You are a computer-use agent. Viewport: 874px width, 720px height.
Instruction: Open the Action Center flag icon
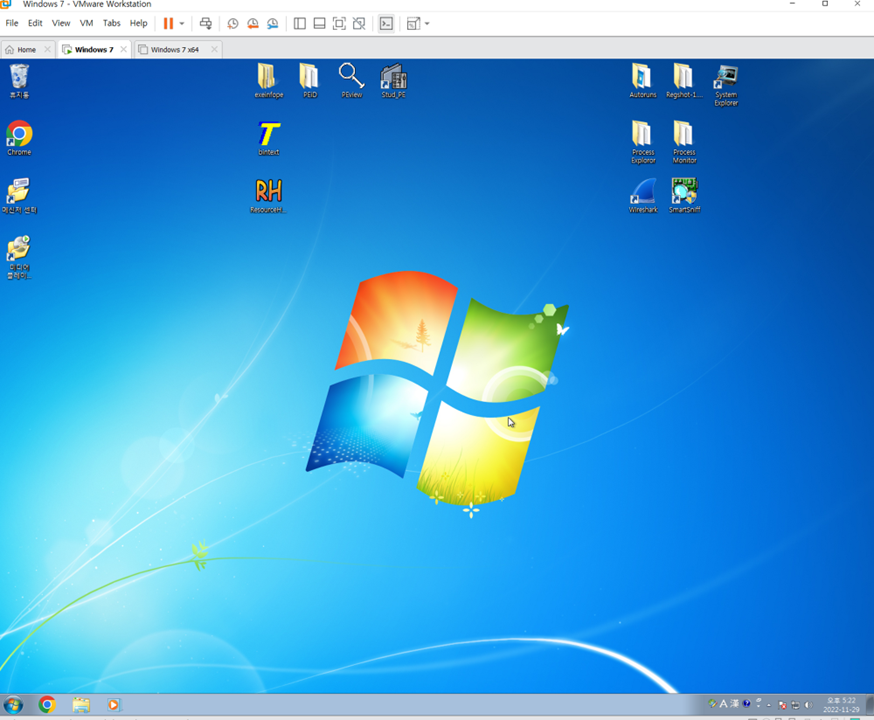pyautogui.click(x=782, y=706)
